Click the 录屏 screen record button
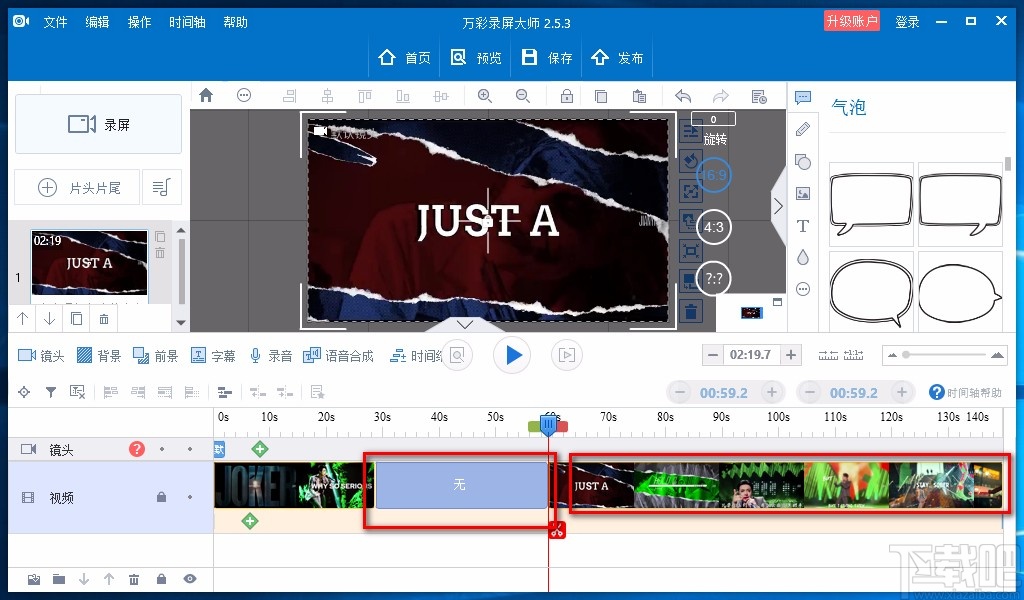 [99, 124]
